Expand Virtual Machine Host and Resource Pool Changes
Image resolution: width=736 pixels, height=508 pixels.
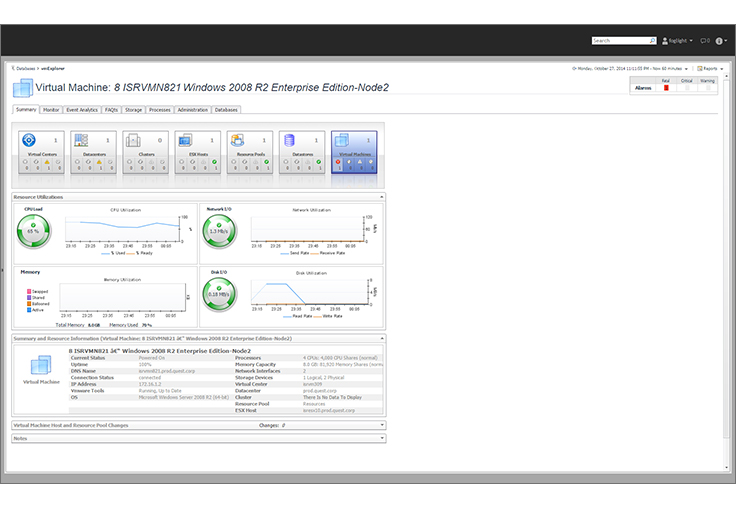(382, 425)
